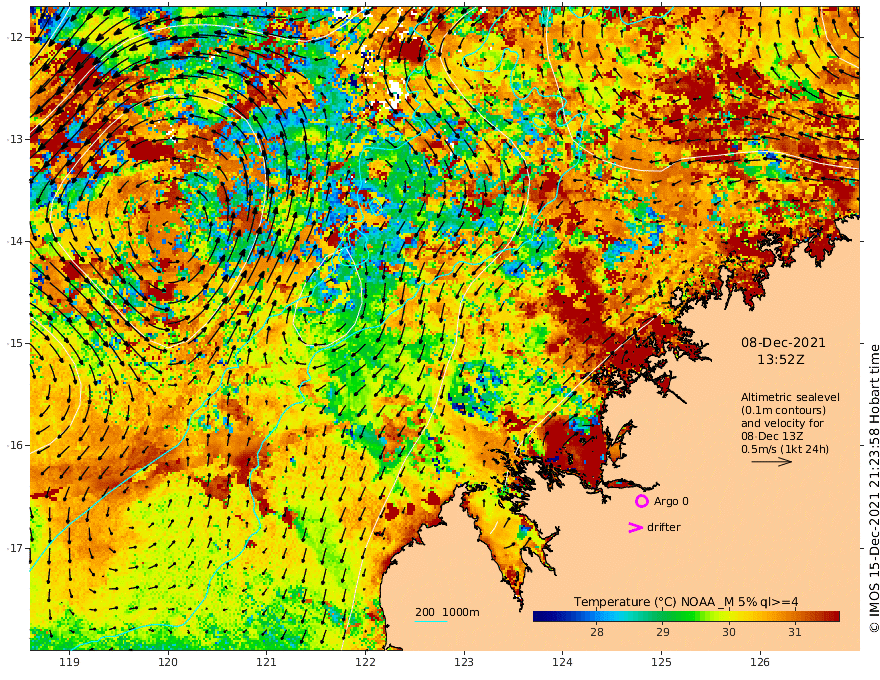The height and width of the screenshot is (680, 880).
Task: Click the latitude axis label -15
Action: coord(15,343)
